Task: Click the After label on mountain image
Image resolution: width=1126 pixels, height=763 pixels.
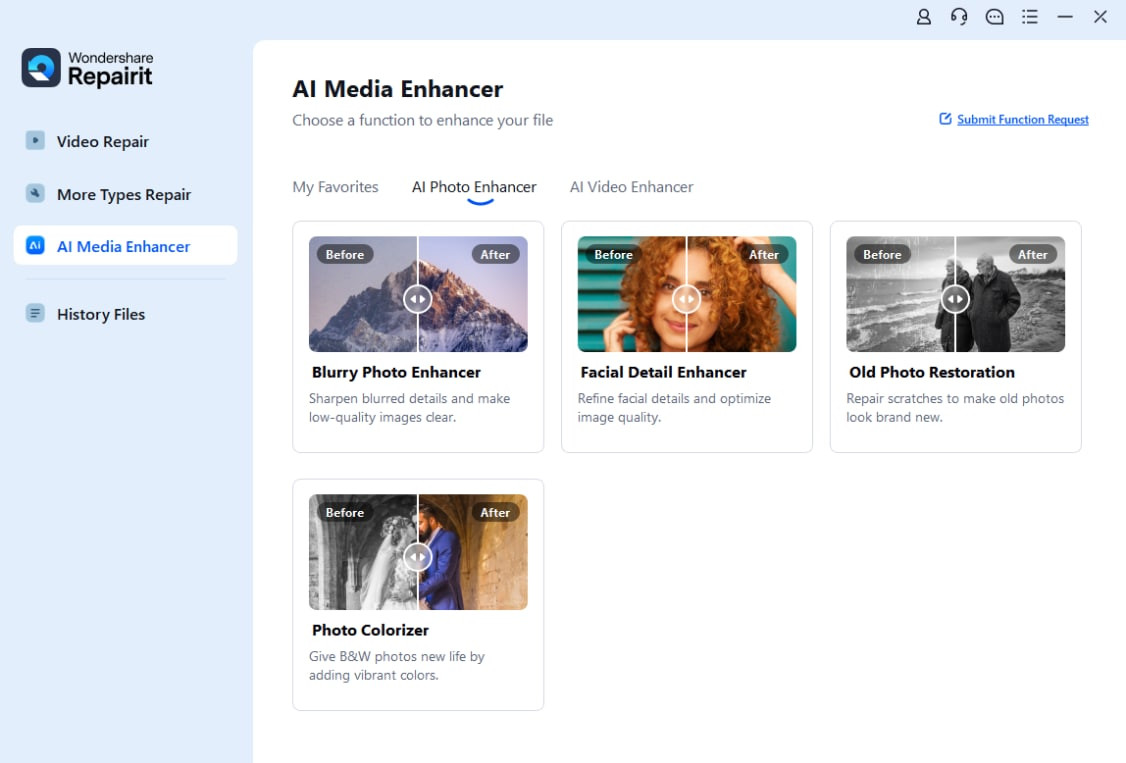Action: point(495,254)
